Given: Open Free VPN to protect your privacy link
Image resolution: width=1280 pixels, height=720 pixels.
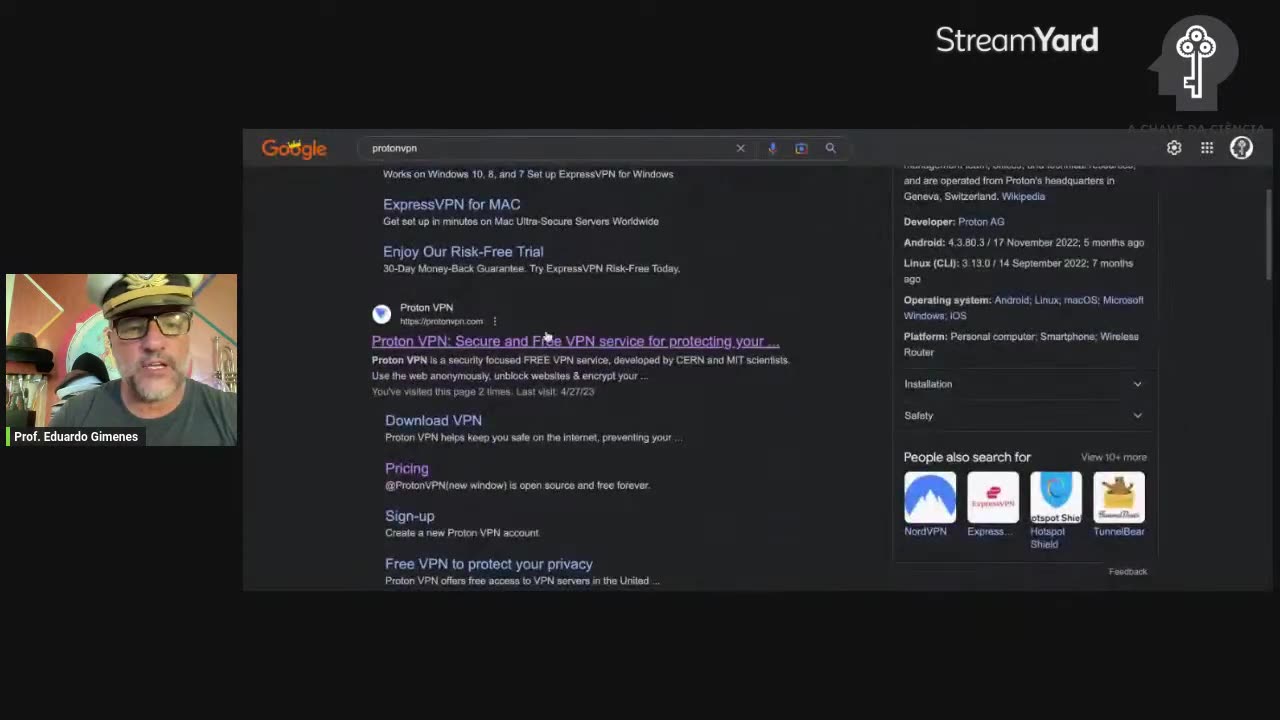Looking at the screenshot, I should 488,564.
